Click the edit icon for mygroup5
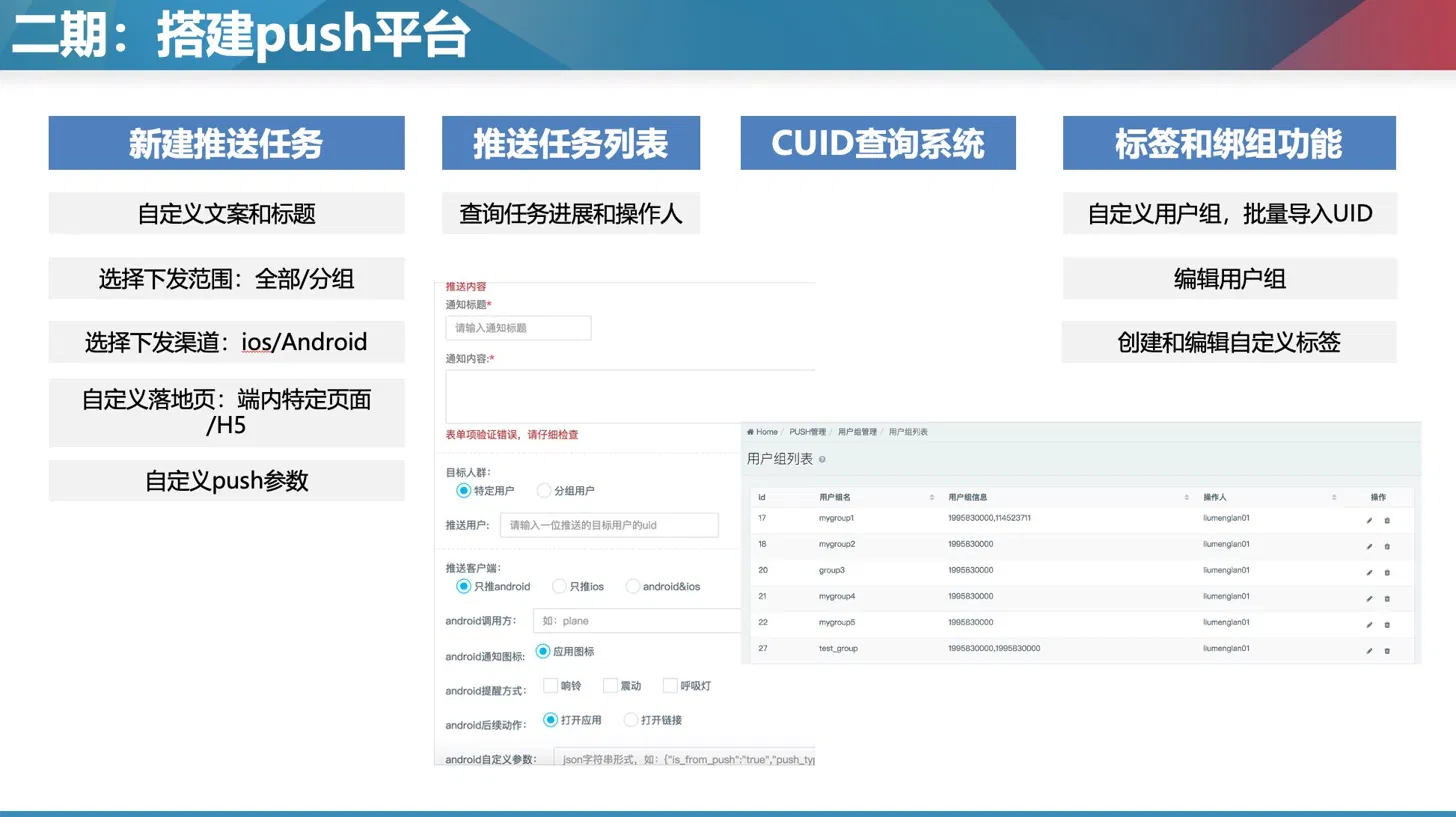Image resolution: width=1456 pixels, height=817 pixels. tap(1369, 624)
